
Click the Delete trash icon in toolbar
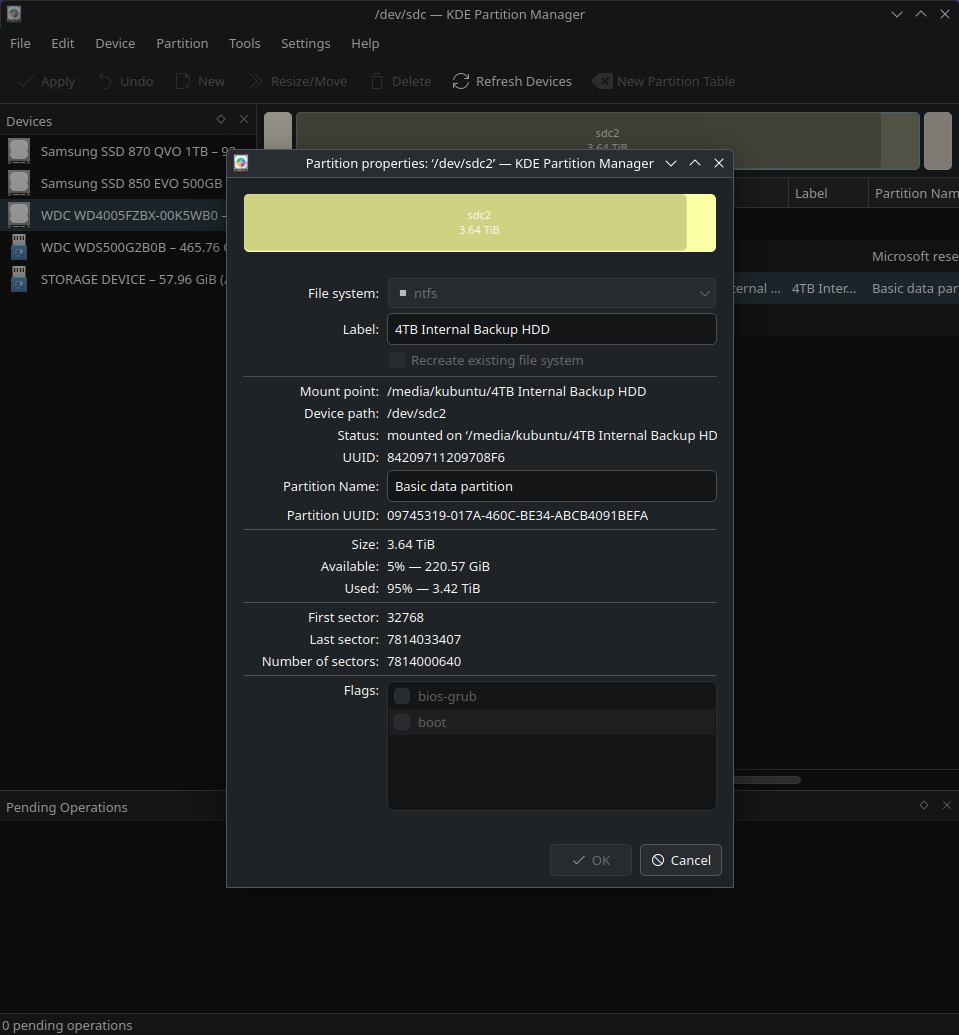377,82
